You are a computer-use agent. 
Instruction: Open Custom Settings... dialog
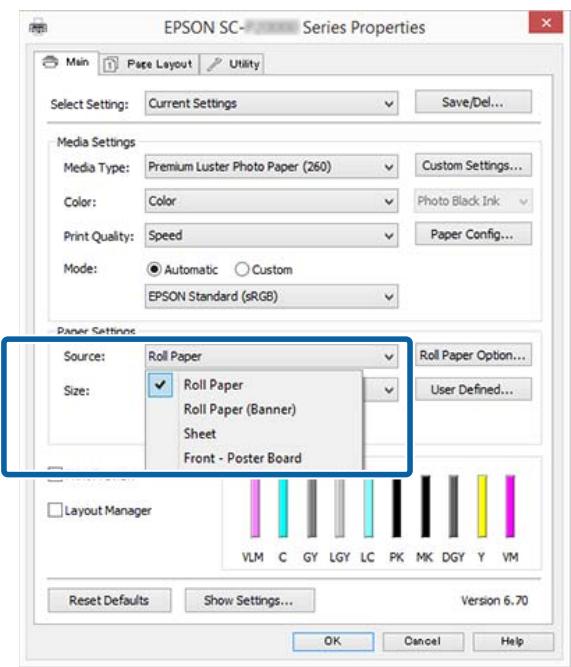[x=473, y=165]
